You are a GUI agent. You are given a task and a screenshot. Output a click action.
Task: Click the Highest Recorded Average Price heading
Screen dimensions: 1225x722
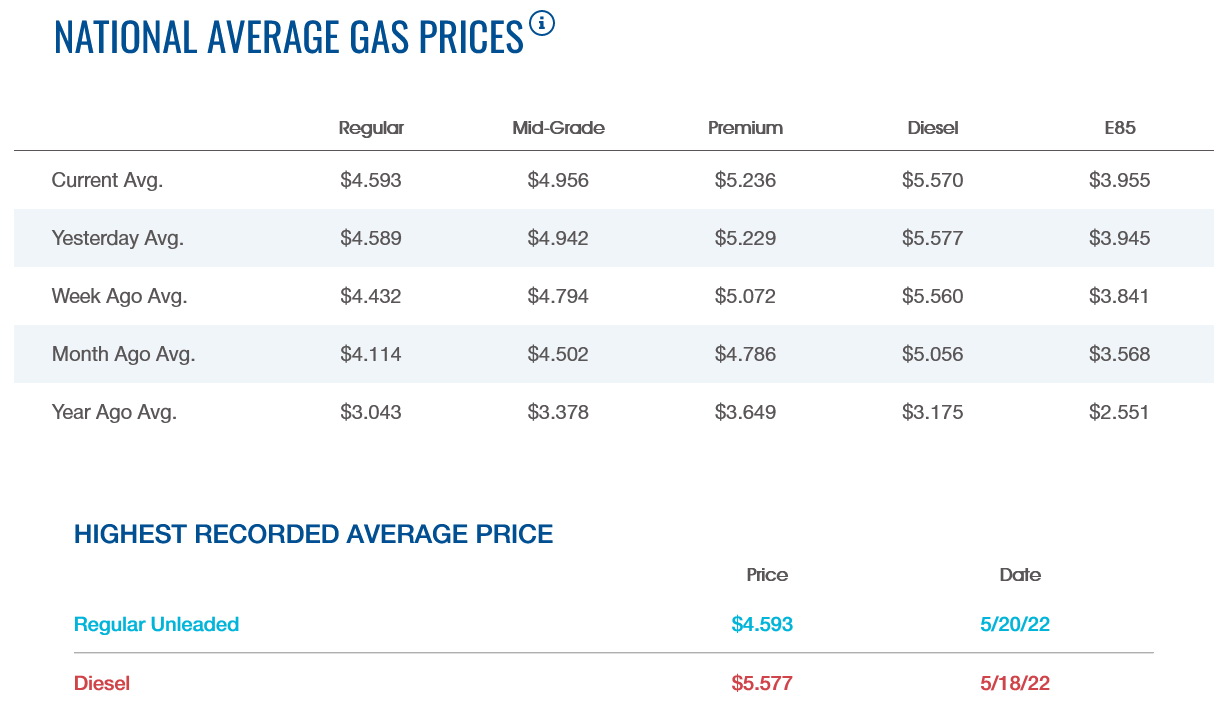(x=313, y=534)
